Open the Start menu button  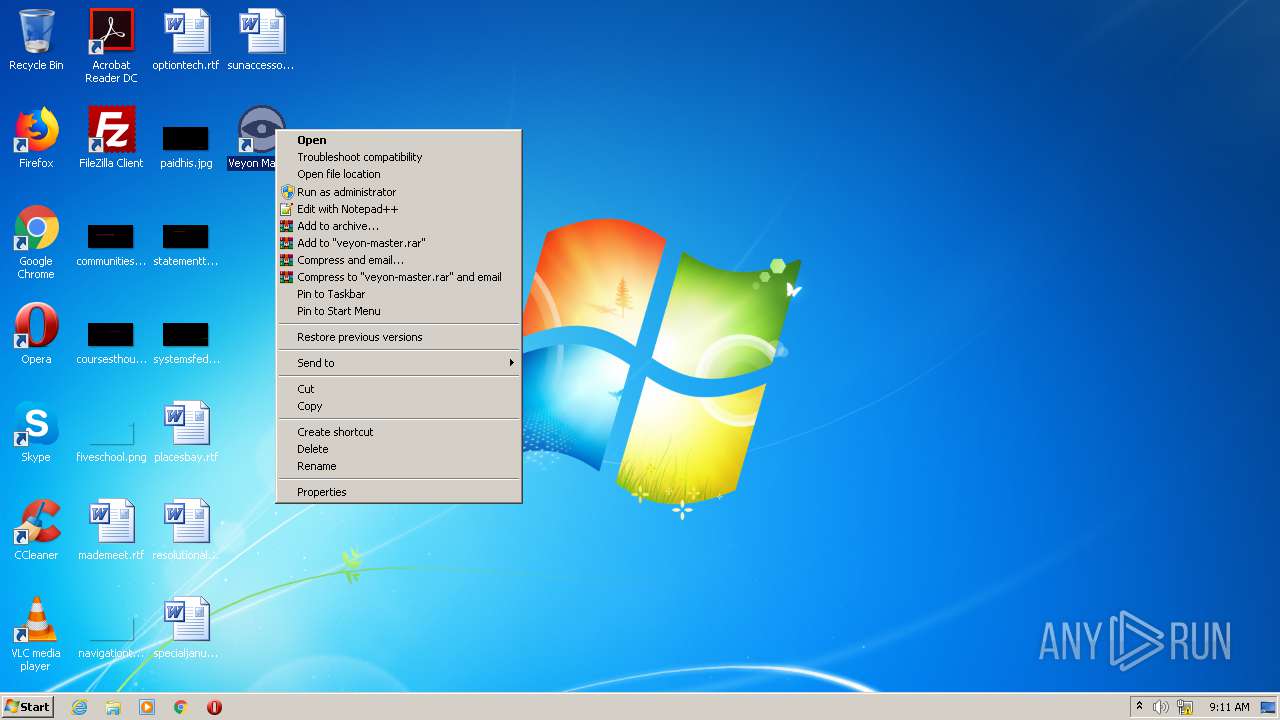point(28,707)
